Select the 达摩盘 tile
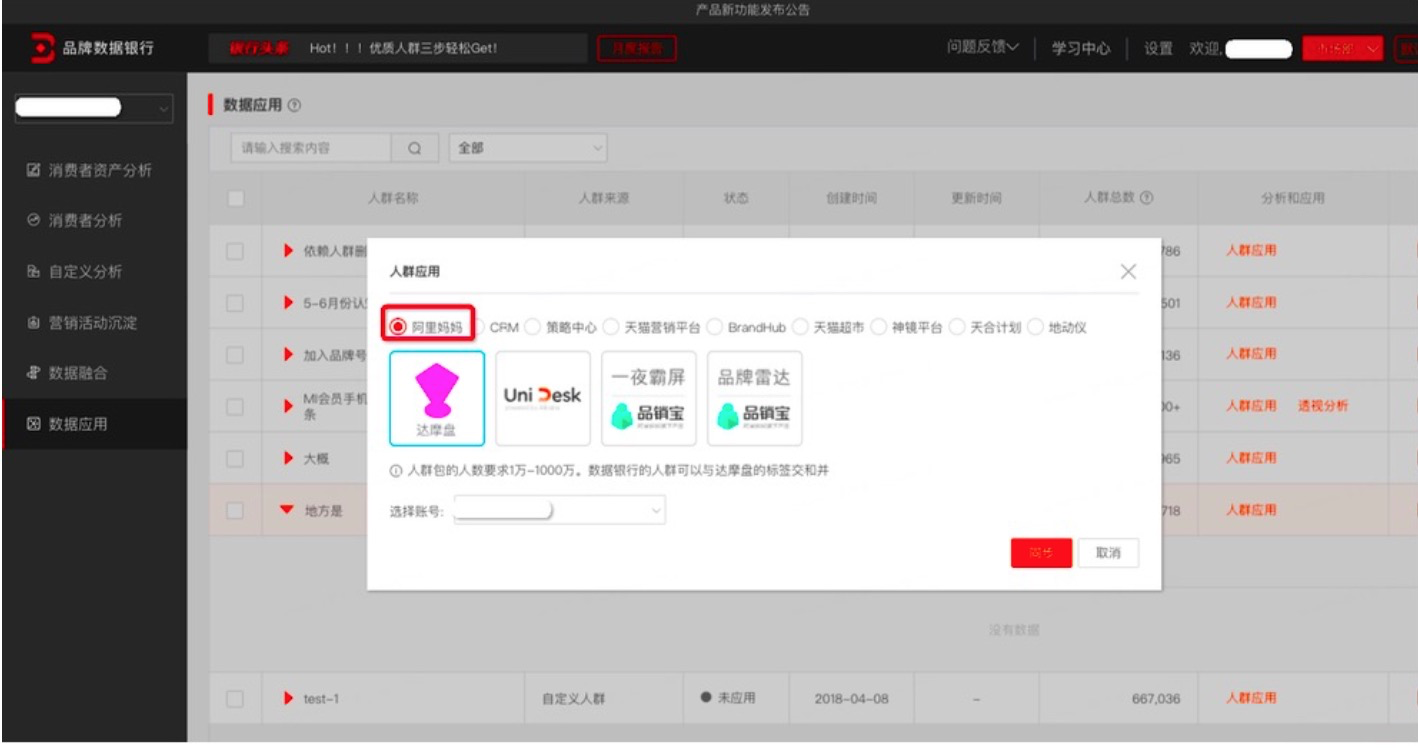Viewport: 1418px width, 748px height. click(436, 398)
